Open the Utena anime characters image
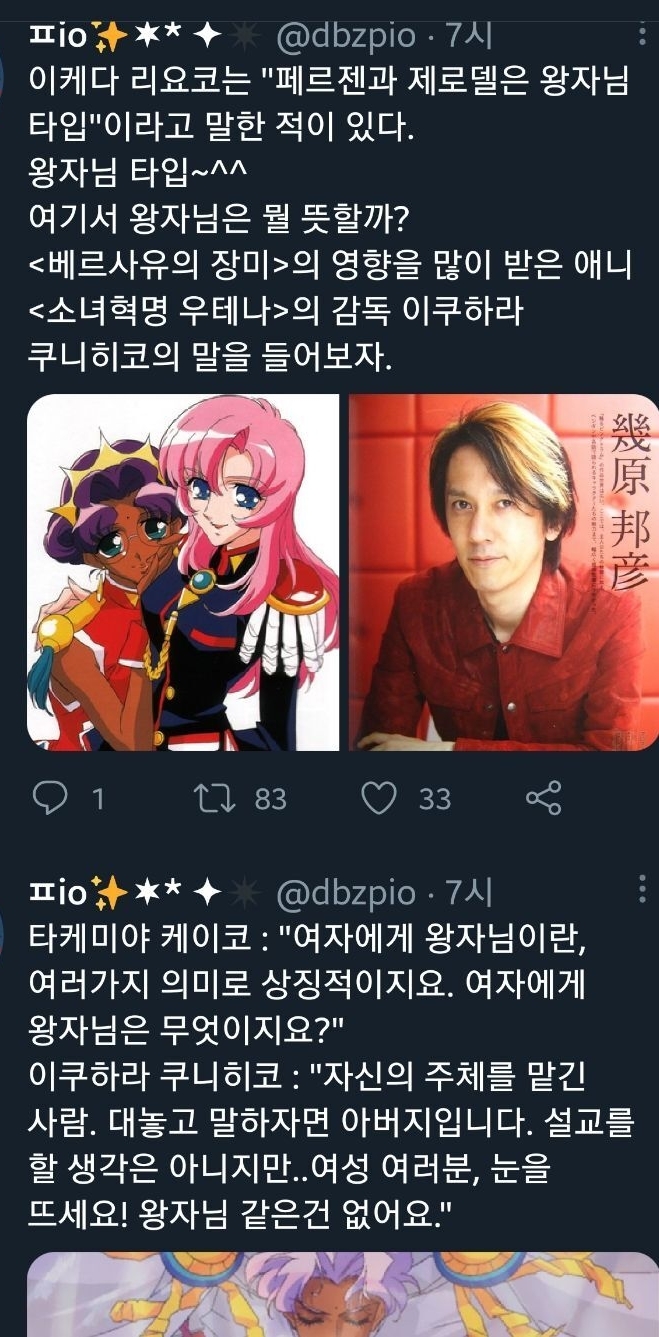Viewport: 659px width, 1337px height. tap(183, 572)
